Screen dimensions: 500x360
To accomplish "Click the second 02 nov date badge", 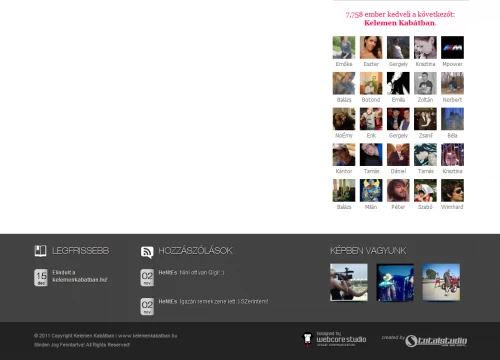I will pyautogui.click(x=147, y=307).
